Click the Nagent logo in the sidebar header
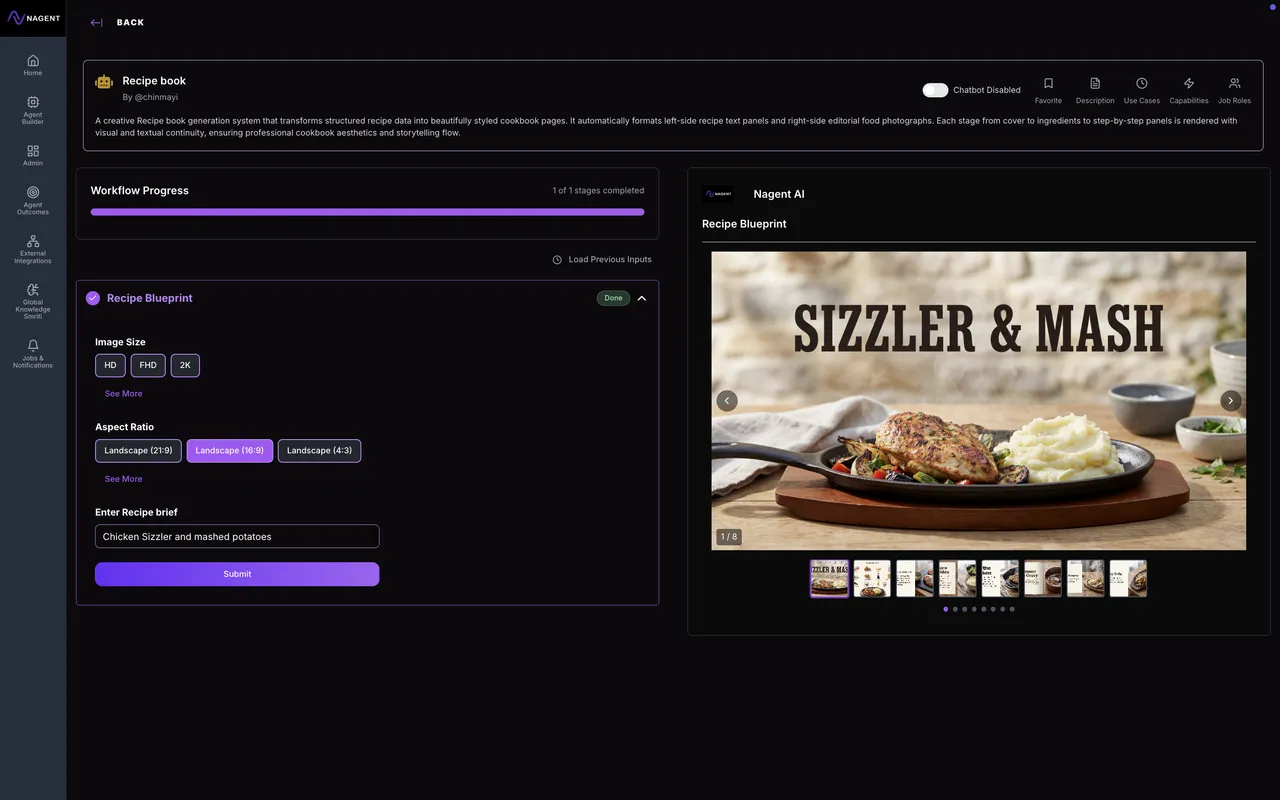 (33, 18)
